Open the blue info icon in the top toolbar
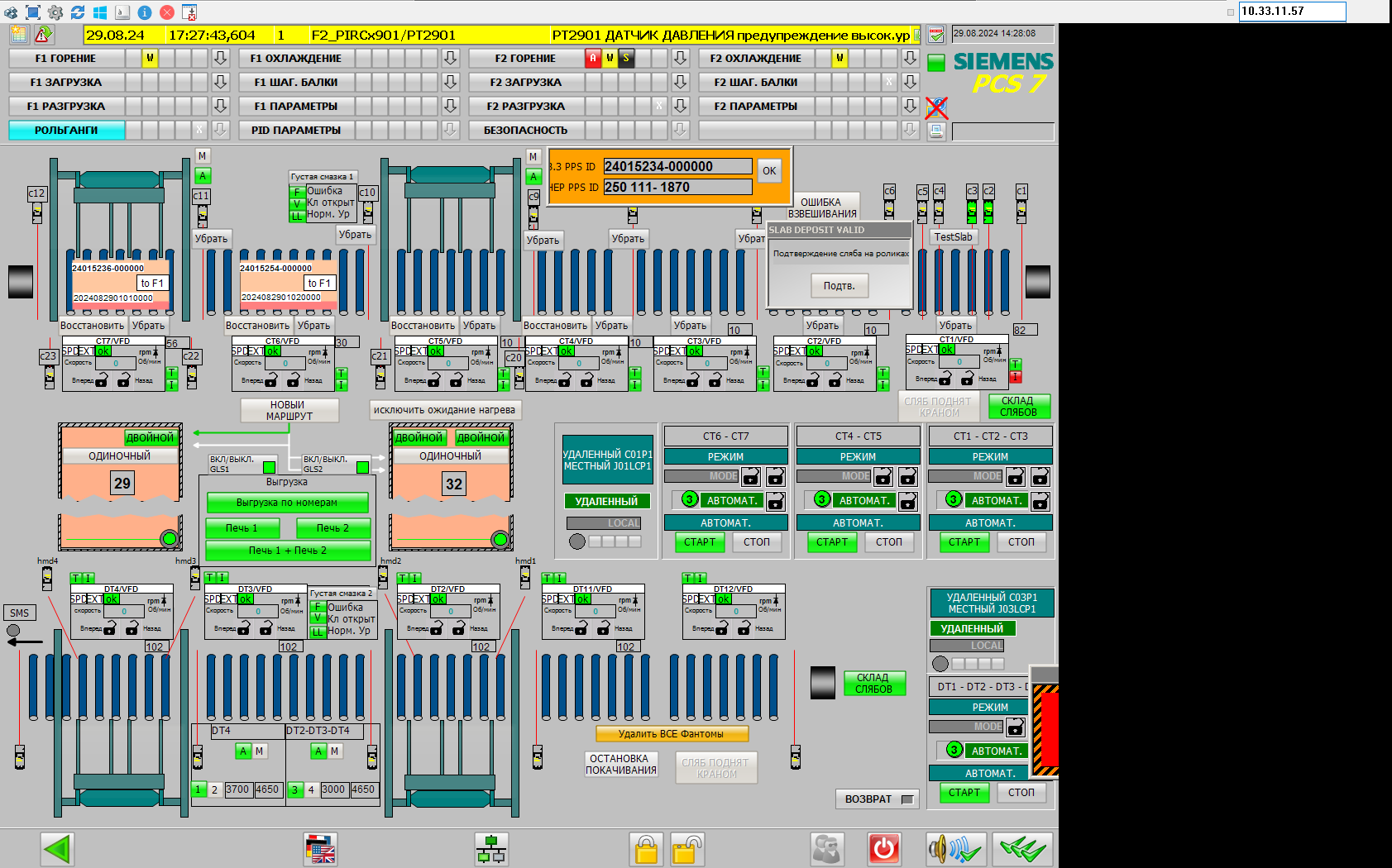The image size is (1392, 868). pyautogui.click(x=144, y=12)
